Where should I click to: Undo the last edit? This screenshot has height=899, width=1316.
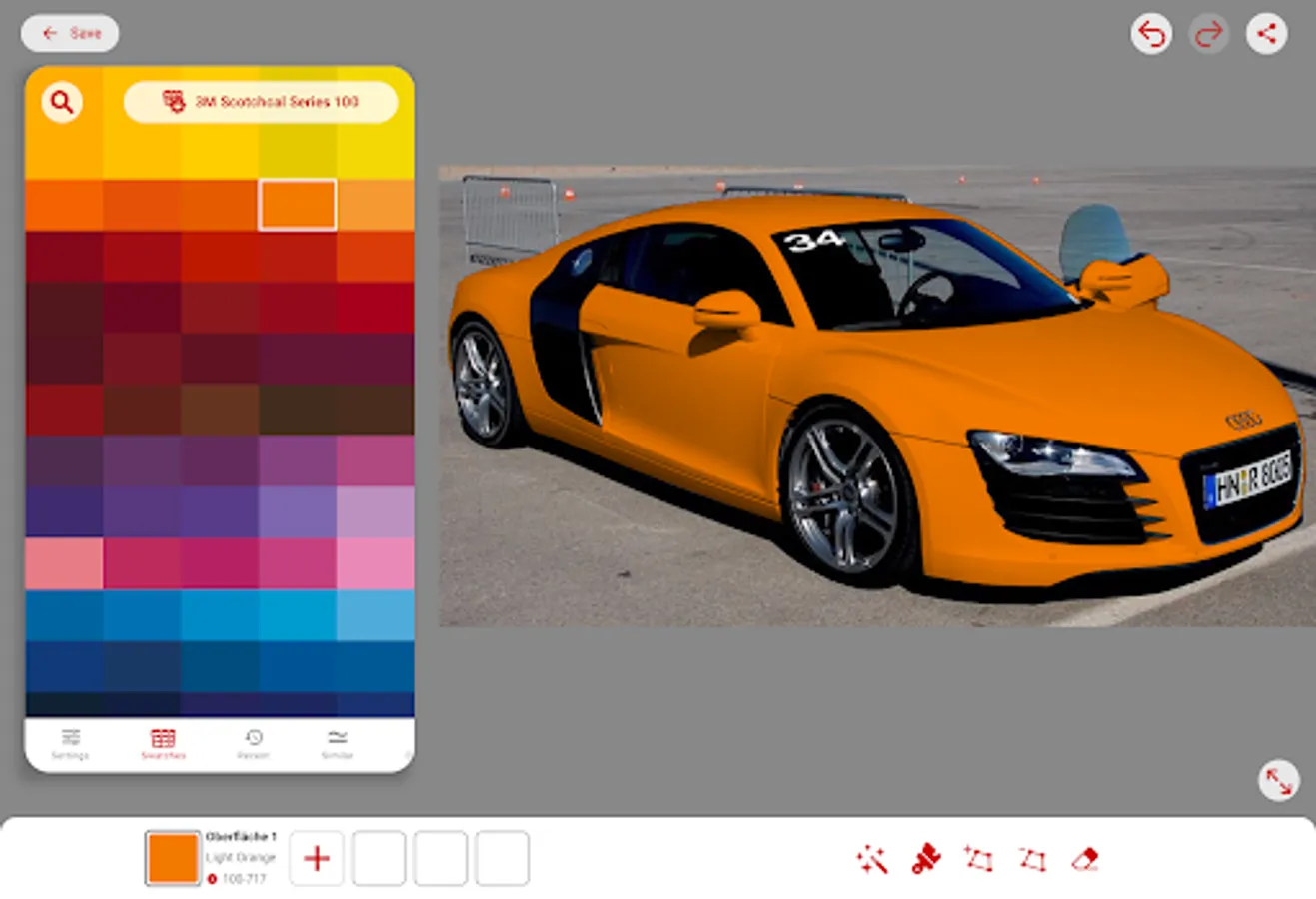[1151, 33]
